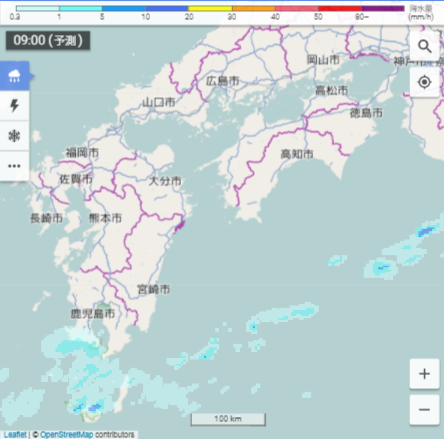444x439 pixels.
Task: Click the yellow 20 mm/h legend swatch
Action: pyautogui.click(x=210, y=8)
